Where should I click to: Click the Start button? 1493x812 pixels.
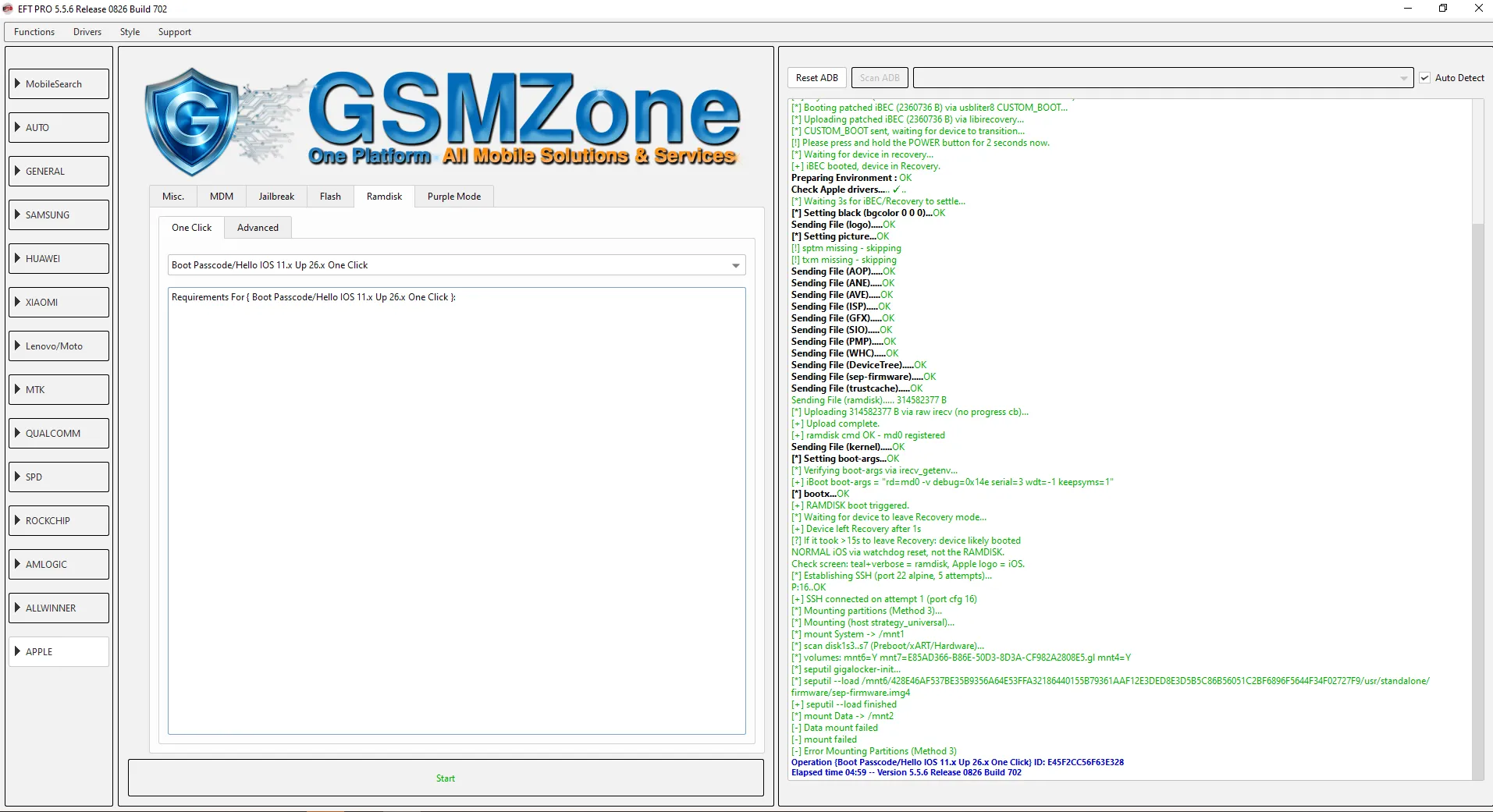[446, 778]
